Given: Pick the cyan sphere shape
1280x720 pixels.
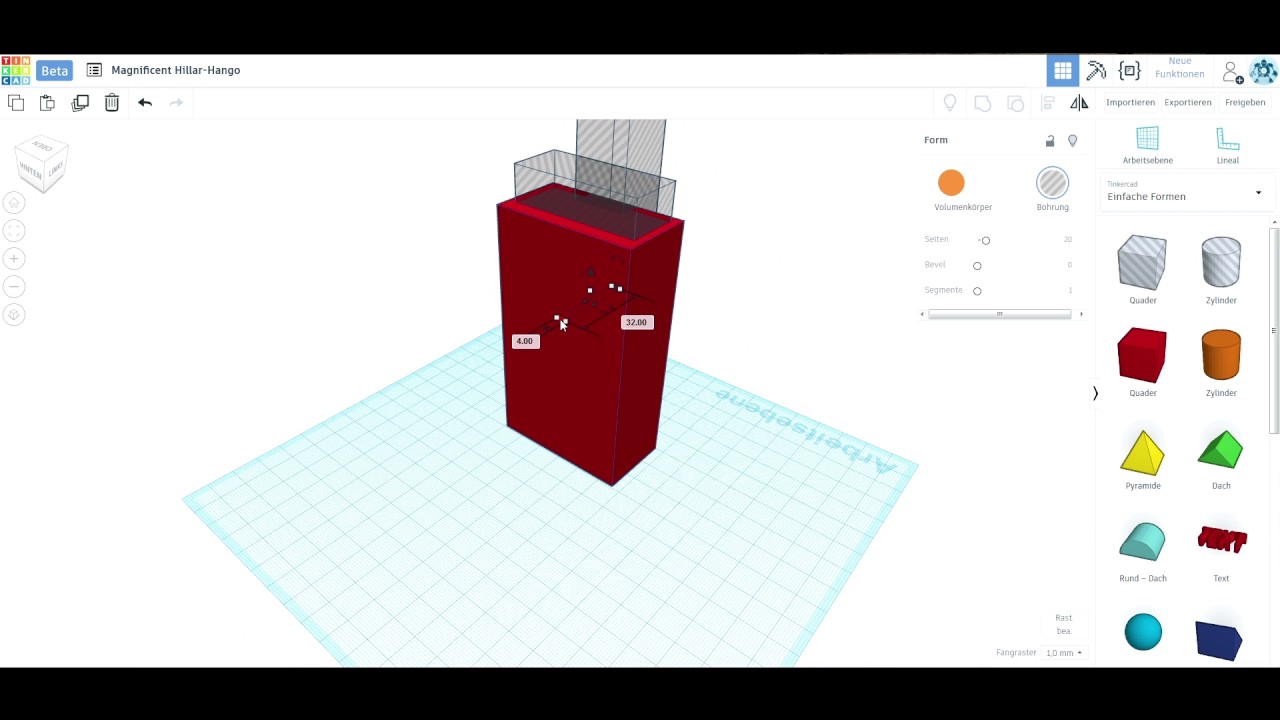Looking at the screenshot, I should (1143, 632).
